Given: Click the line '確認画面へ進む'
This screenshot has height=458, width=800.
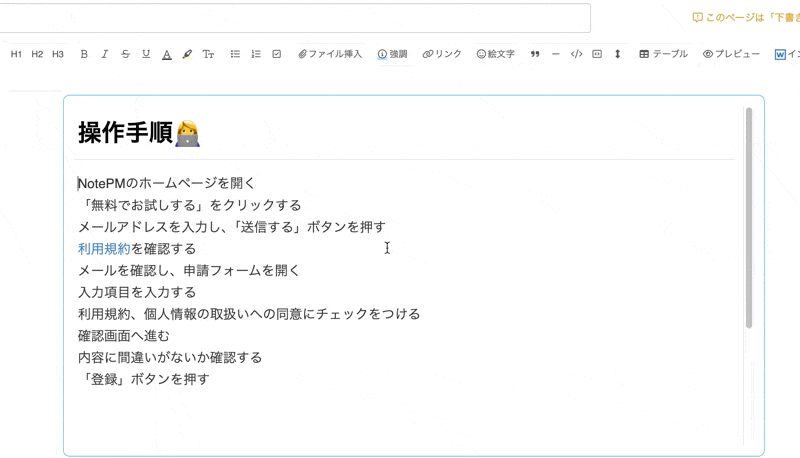Looking at the screenshot, I should tap(123, 336).
